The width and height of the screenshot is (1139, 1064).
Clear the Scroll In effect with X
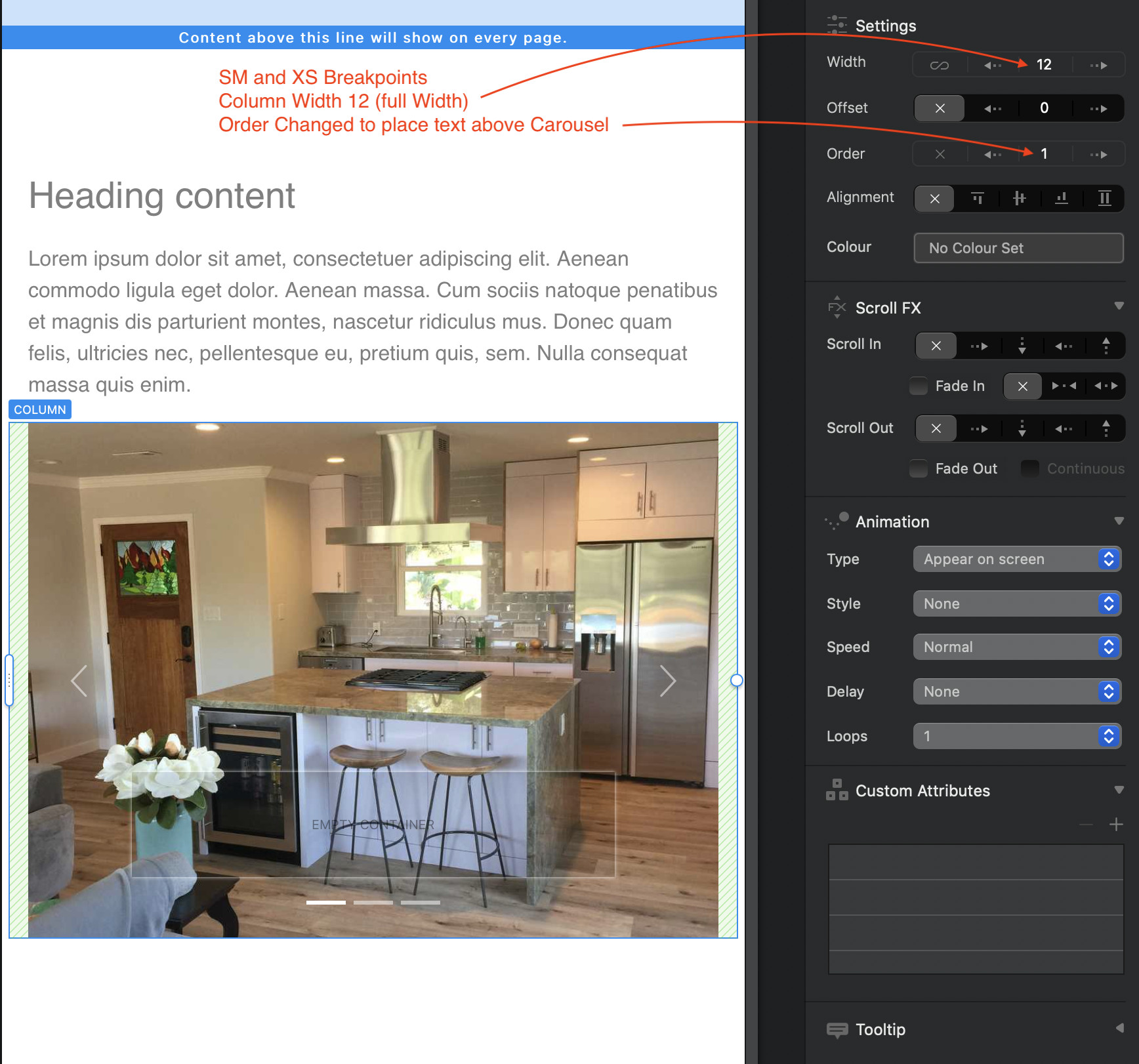[936, 346]
